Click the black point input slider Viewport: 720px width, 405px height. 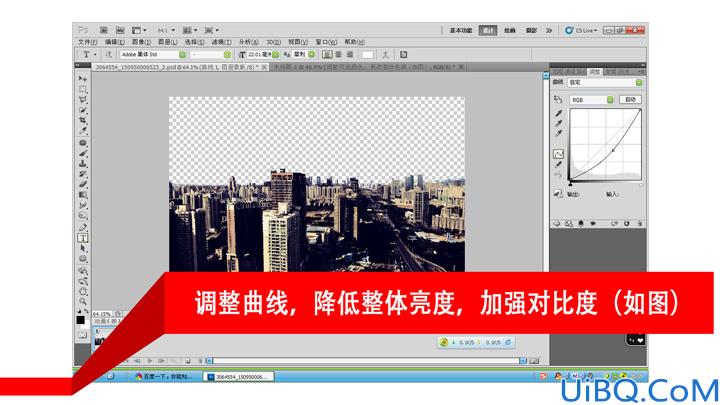(570, 183)
